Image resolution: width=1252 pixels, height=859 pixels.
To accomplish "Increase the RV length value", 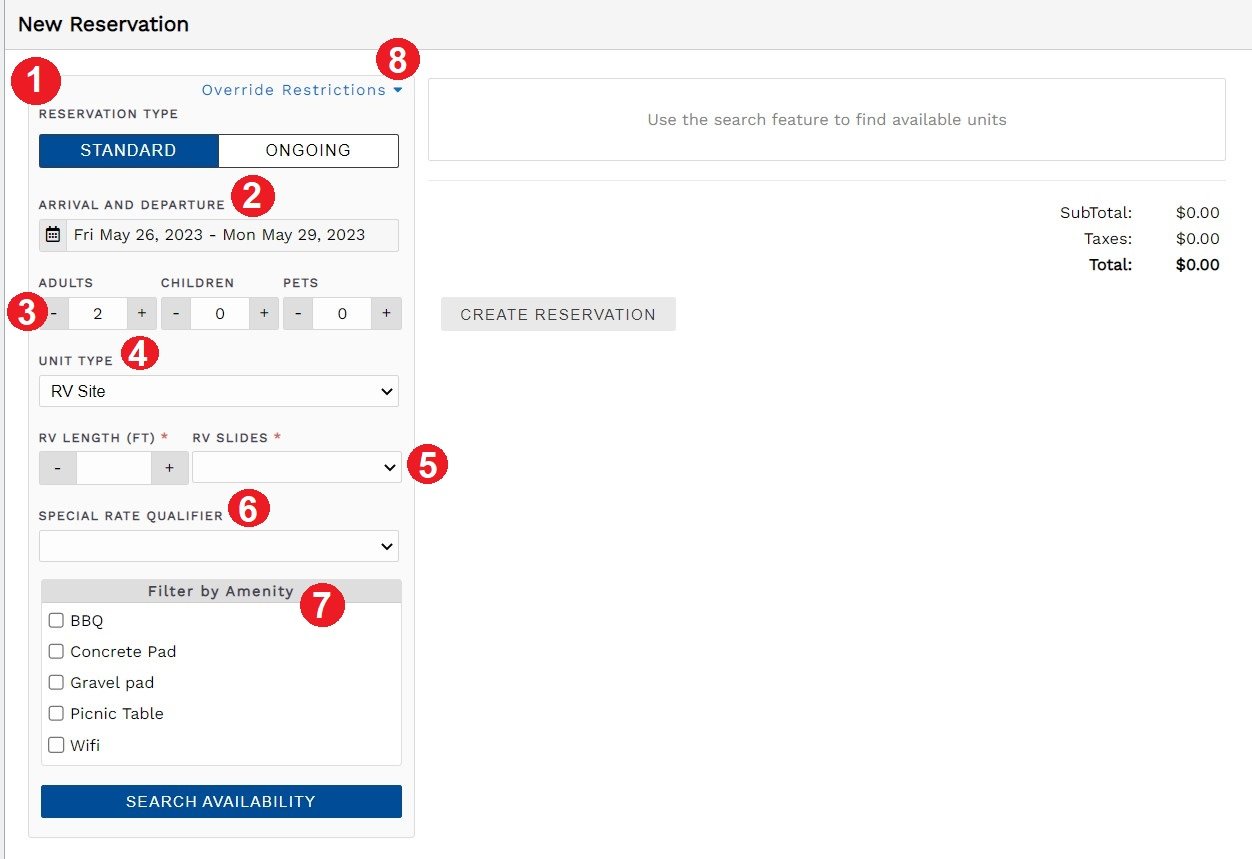I will 169,467.
